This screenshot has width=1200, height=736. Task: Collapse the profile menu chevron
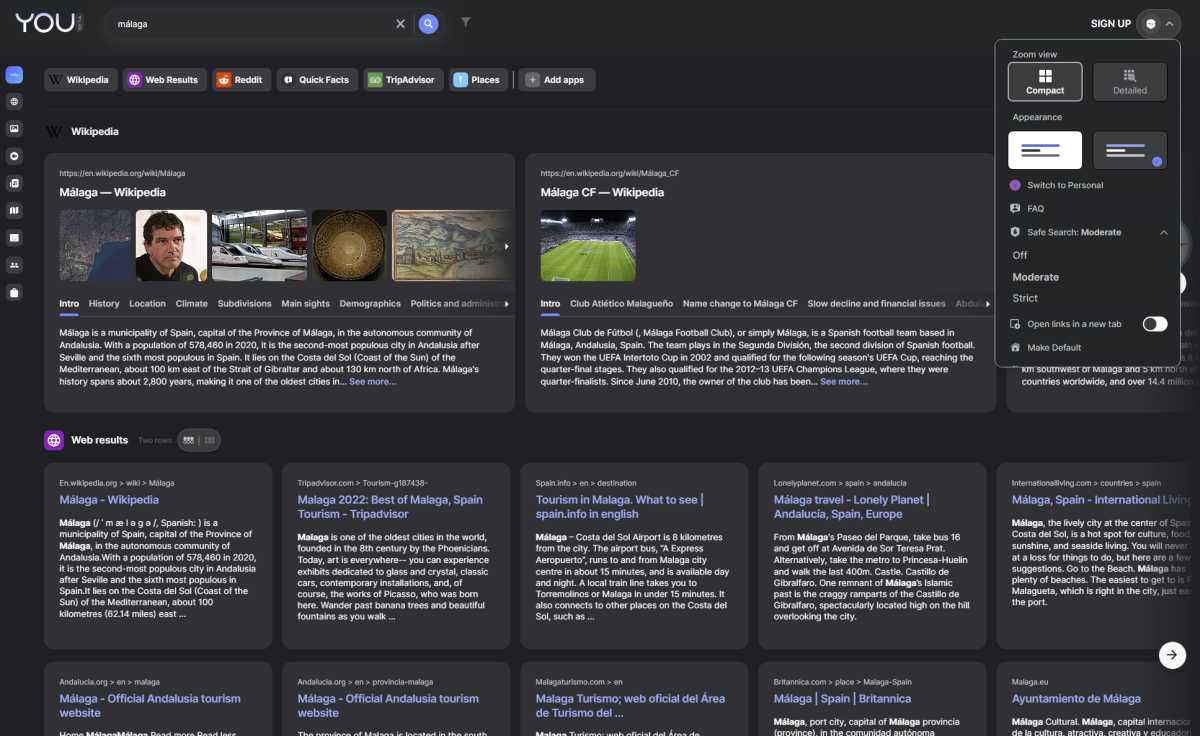(1169, 23)
